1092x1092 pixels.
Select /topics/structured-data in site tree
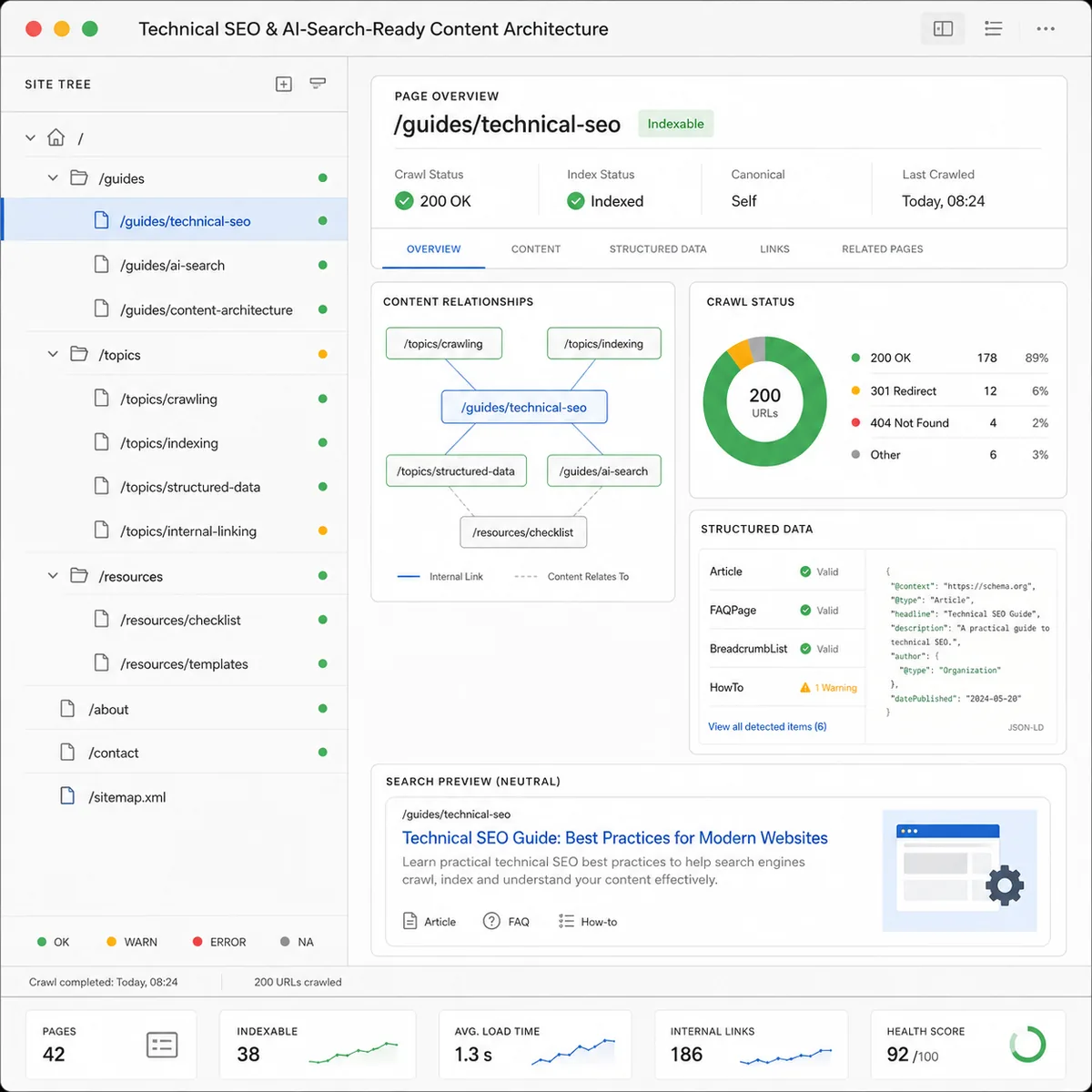(x=174, y=487)
